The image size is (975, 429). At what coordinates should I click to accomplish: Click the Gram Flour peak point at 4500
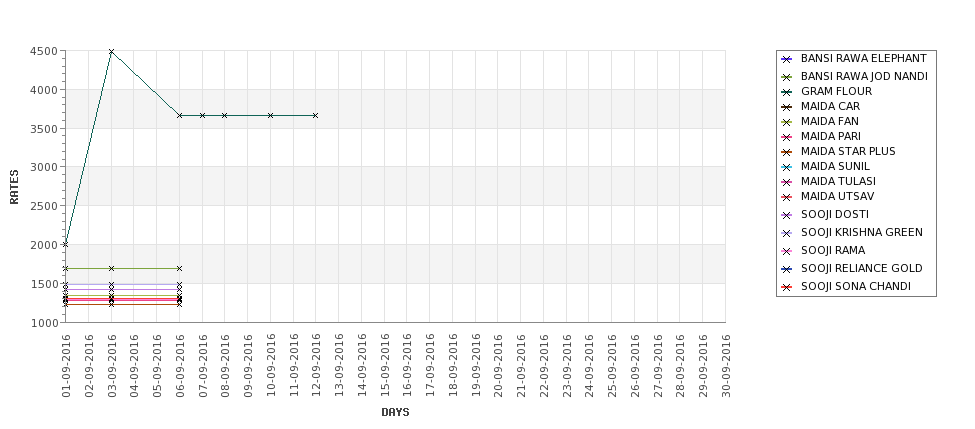click(111, 52)
